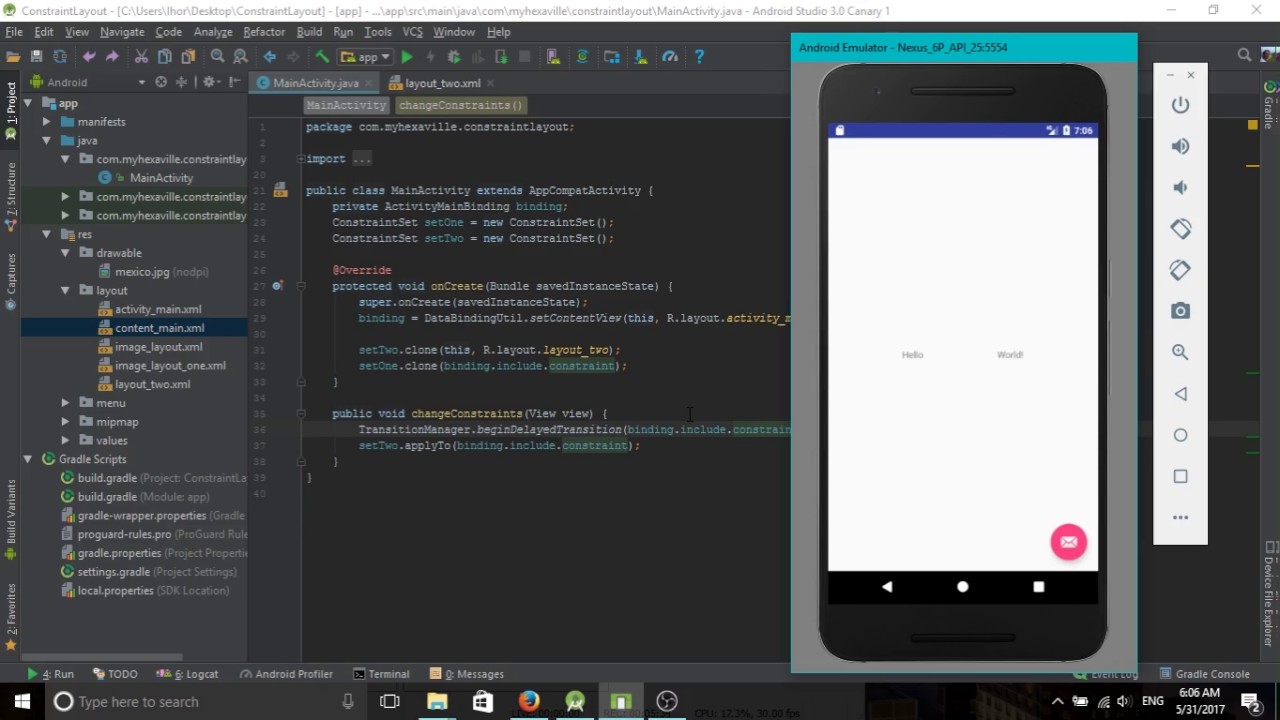1280x720 pixels.
Task: Select the MainActivity.java editor tab
Action: pyautogui.click(x=316, y=83)
